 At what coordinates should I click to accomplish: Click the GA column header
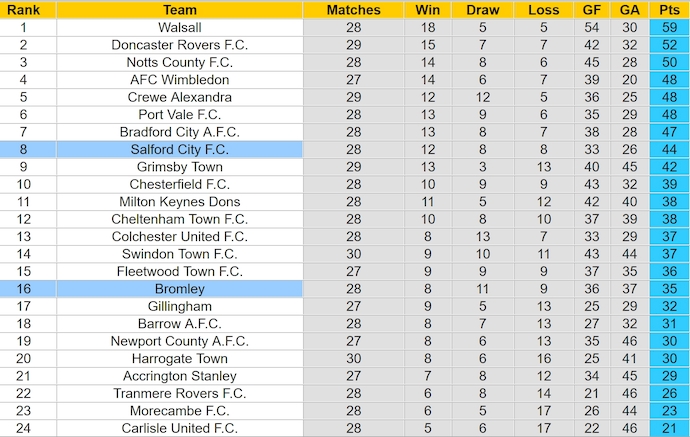(629, 10)
